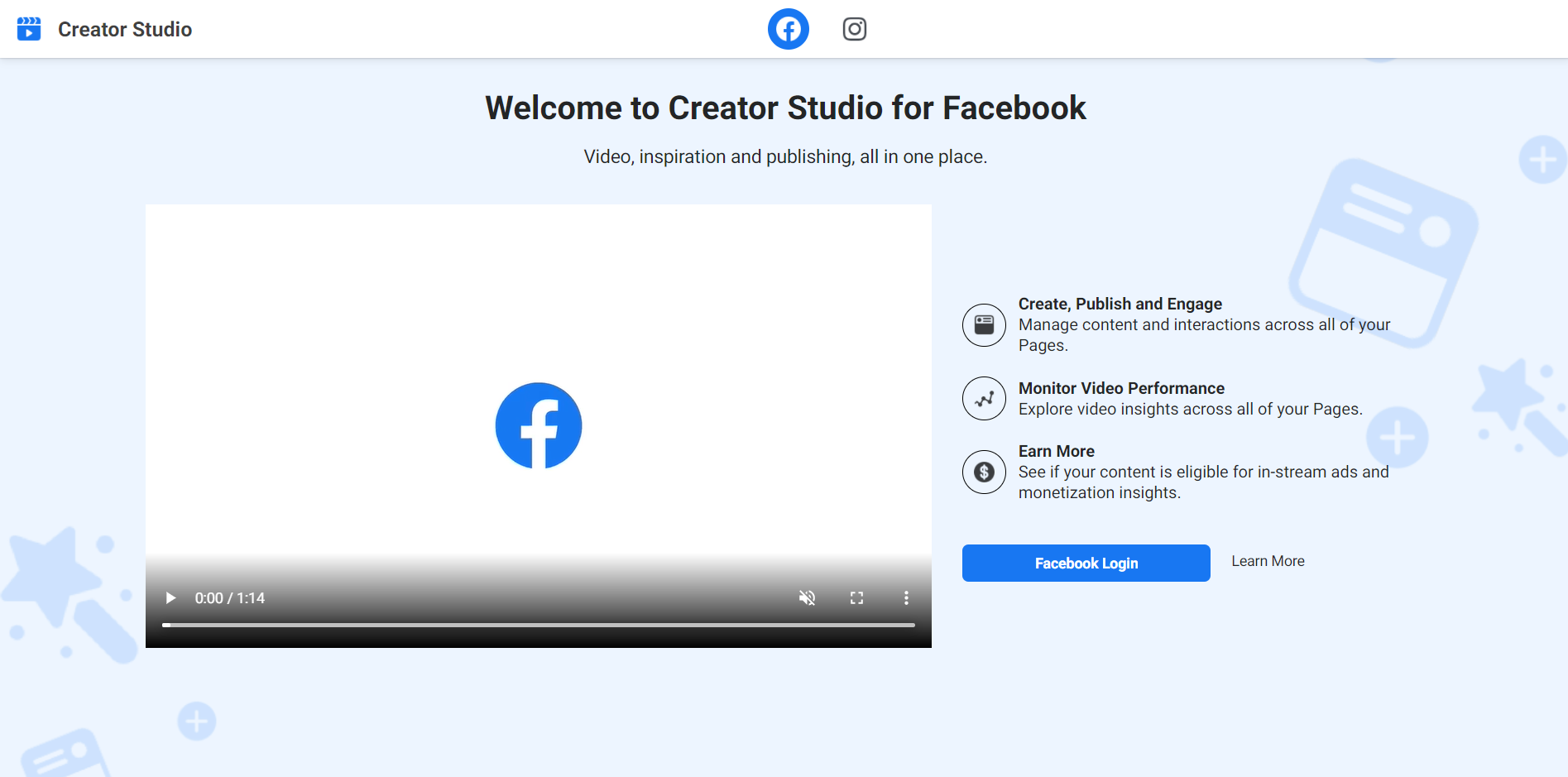Click the 'Monitor Video Performance' heading
Viewport: 1568px width, 777px height.
pyautogui.click(x=1121, y=388)
